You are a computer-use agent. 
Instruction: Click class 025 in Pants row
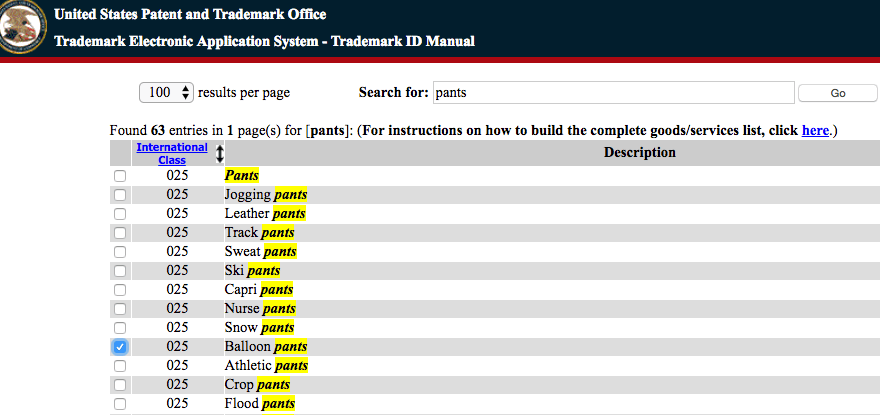pos(177,176)
